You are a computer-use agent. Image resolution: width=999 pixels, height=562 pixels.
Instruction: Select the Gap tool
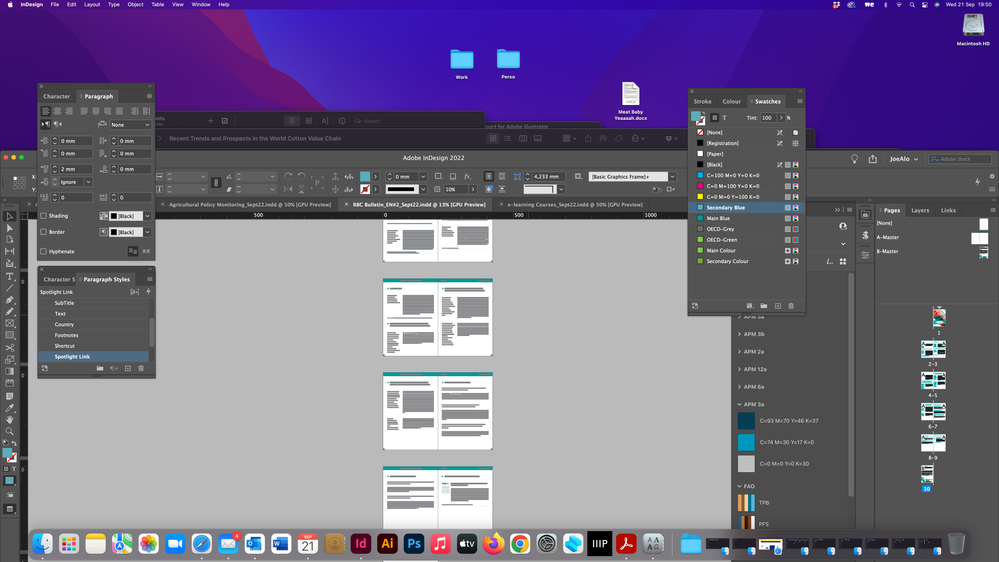(10, 251)
